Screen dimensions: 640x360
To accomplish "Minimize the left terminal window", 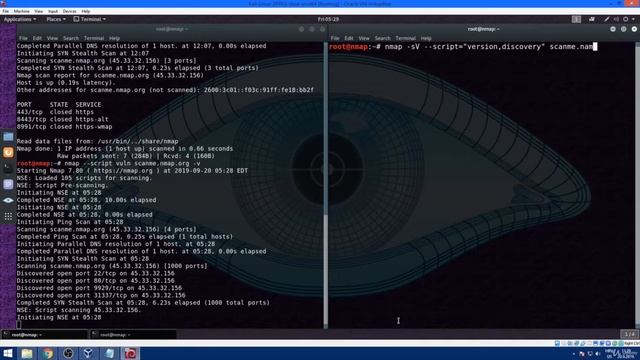I will click(301, 29).
